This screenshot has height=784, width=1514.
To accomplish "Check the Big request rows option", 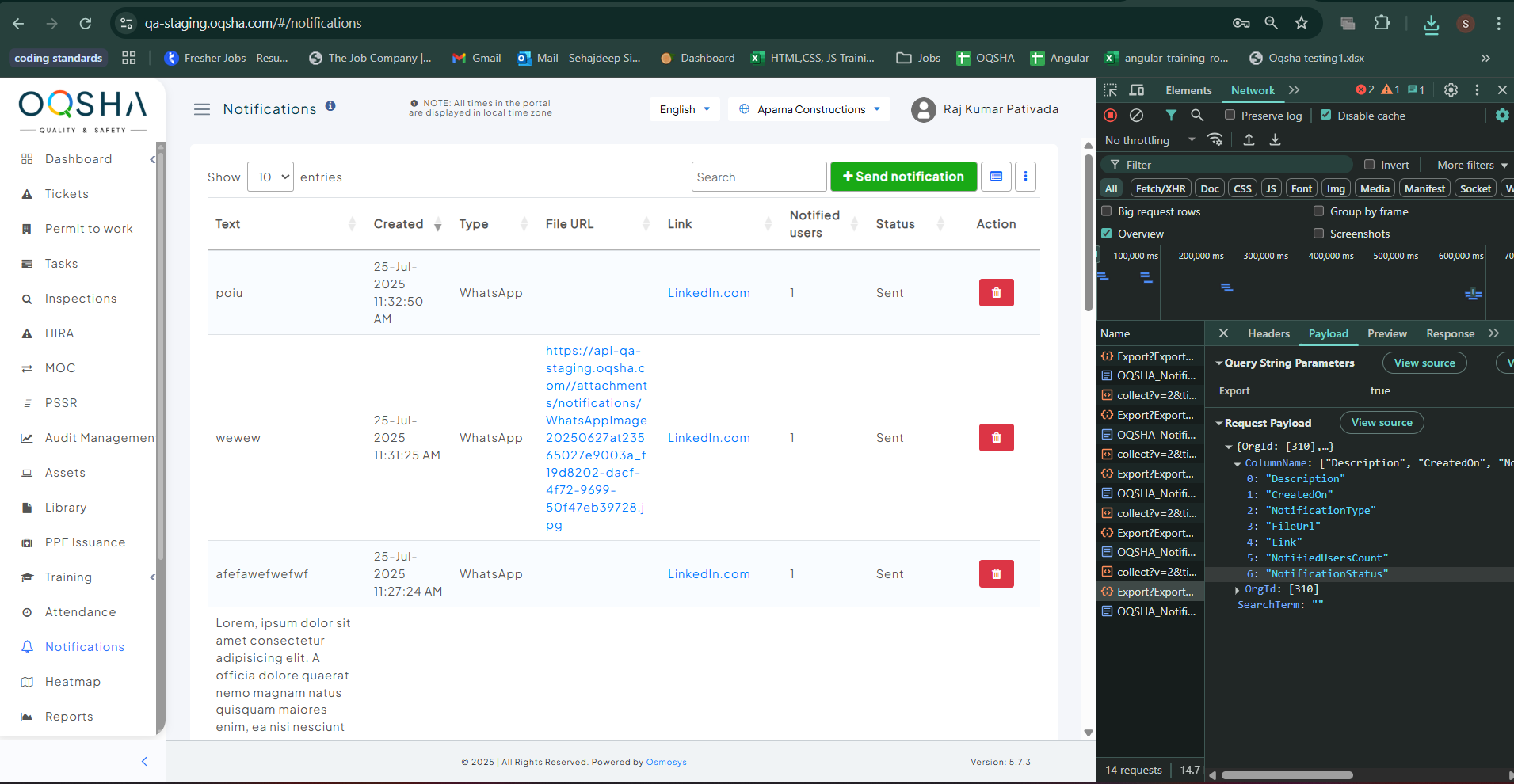I will pos(1107,211).
